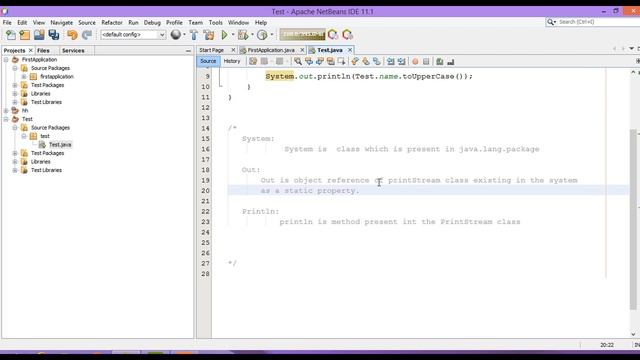Click the Find Next Occurrence icon
Viewport: 640px width, 360px height.
(320, 62)
